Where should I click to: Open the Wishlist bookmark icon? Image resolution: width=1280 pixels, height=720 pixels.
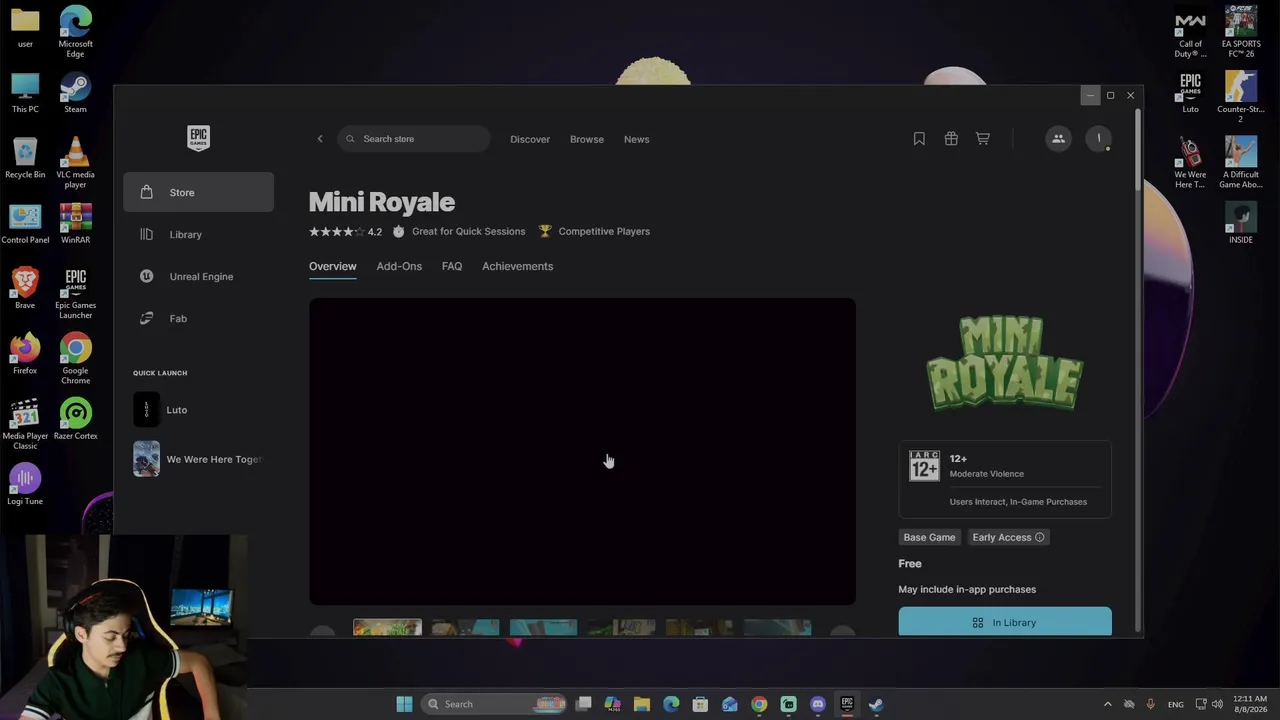(919, 139)
